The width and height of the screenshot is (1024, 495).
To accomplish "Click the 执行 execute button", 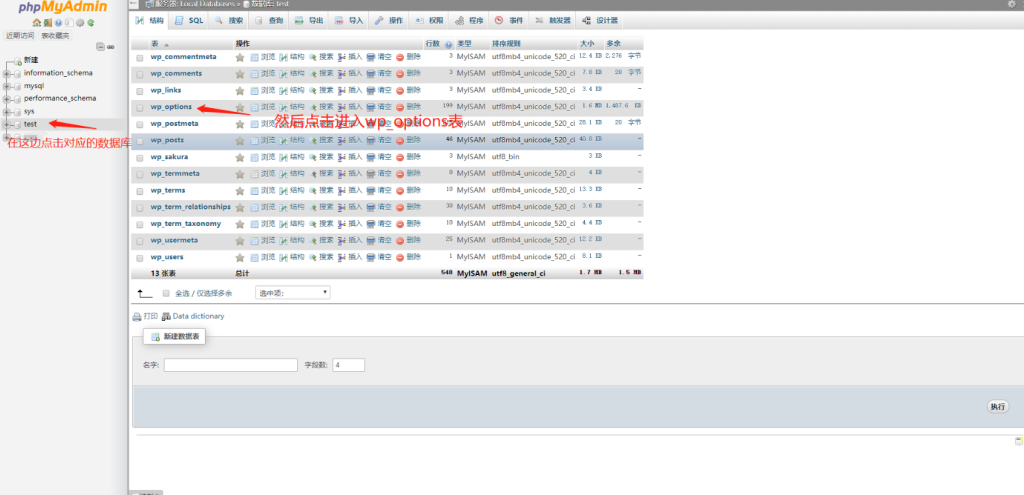I will [x=997, y=406].
